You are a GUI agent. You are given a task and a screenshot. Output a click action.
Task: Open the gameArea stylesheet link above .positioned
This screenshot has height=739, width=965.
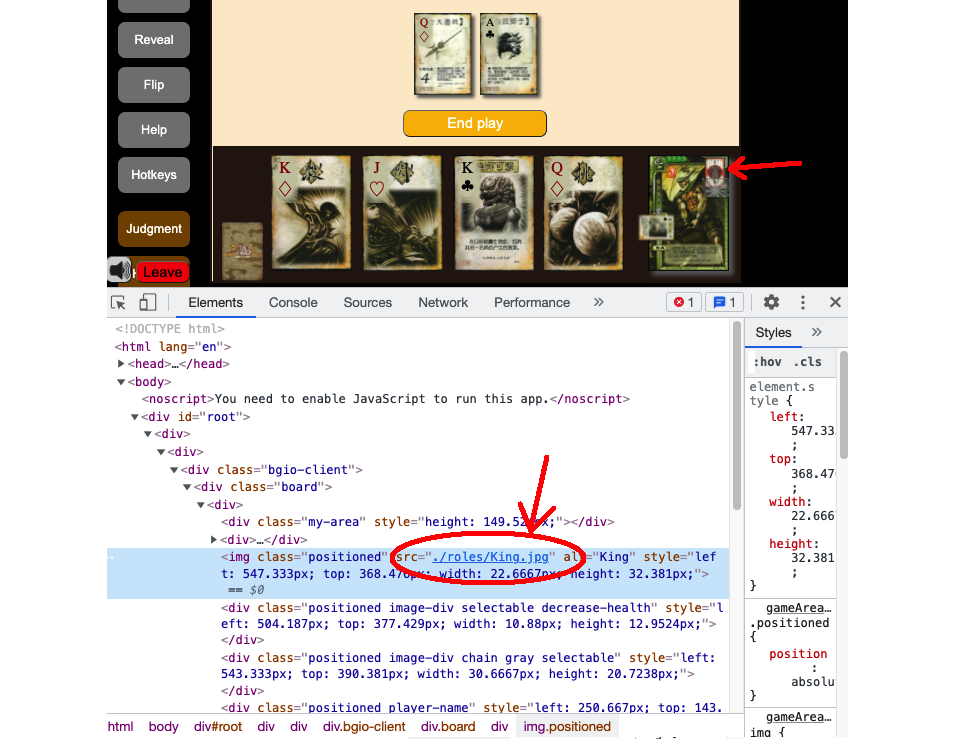tap(799, 608)
